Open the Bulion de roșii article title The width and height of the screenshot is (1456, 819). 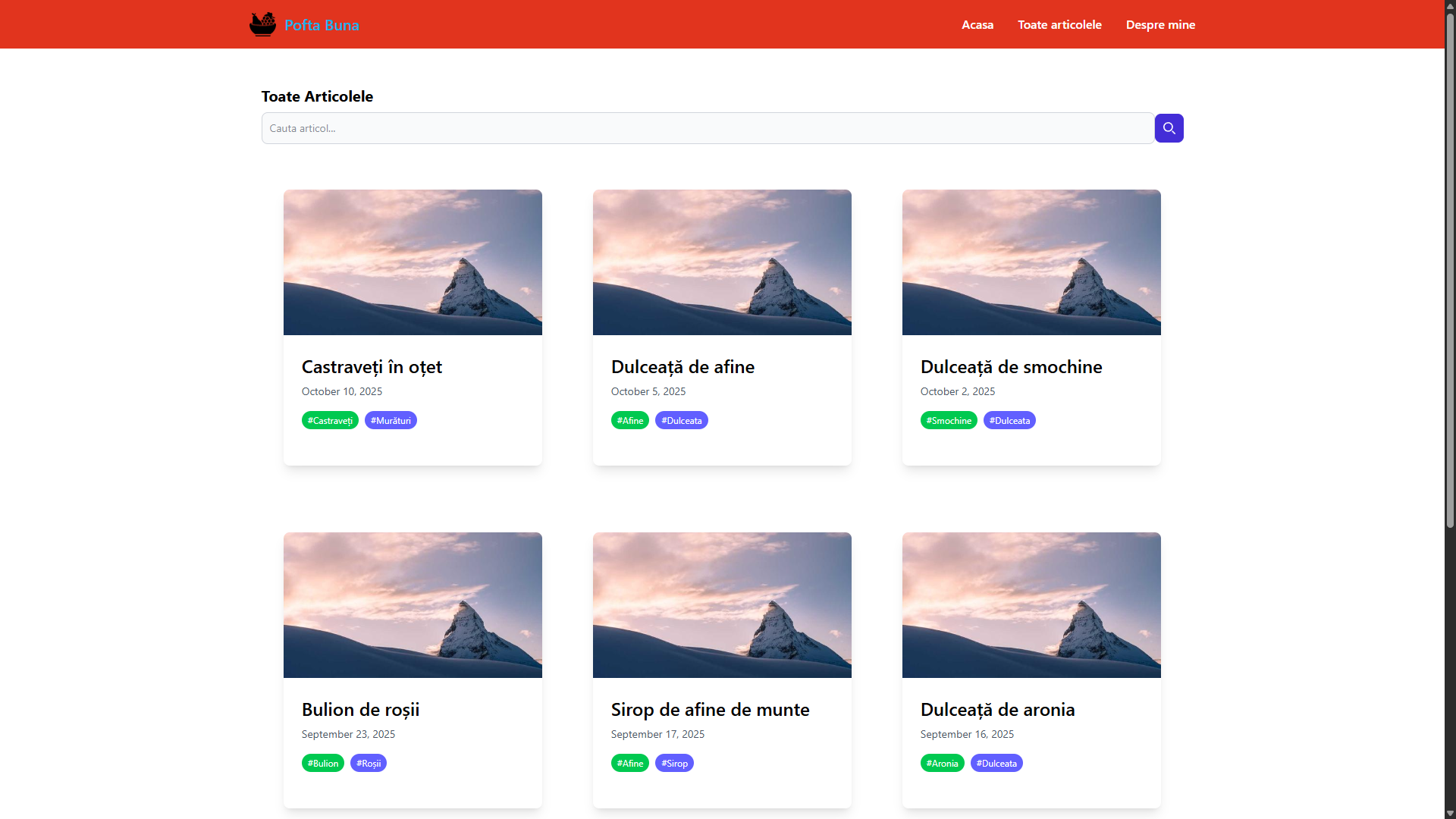[x=360, y=710]
